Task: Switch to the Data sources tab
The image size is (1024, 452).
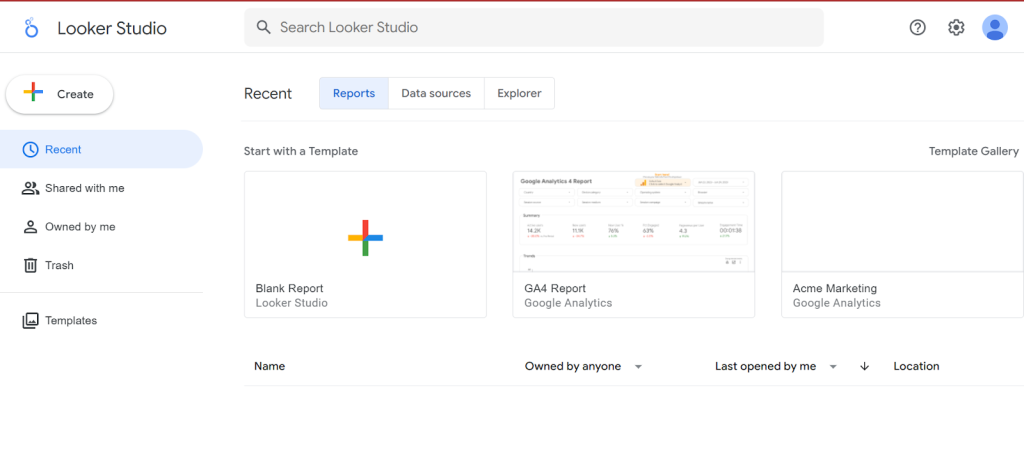Action: pyautogui.click(x=436, y=93)
